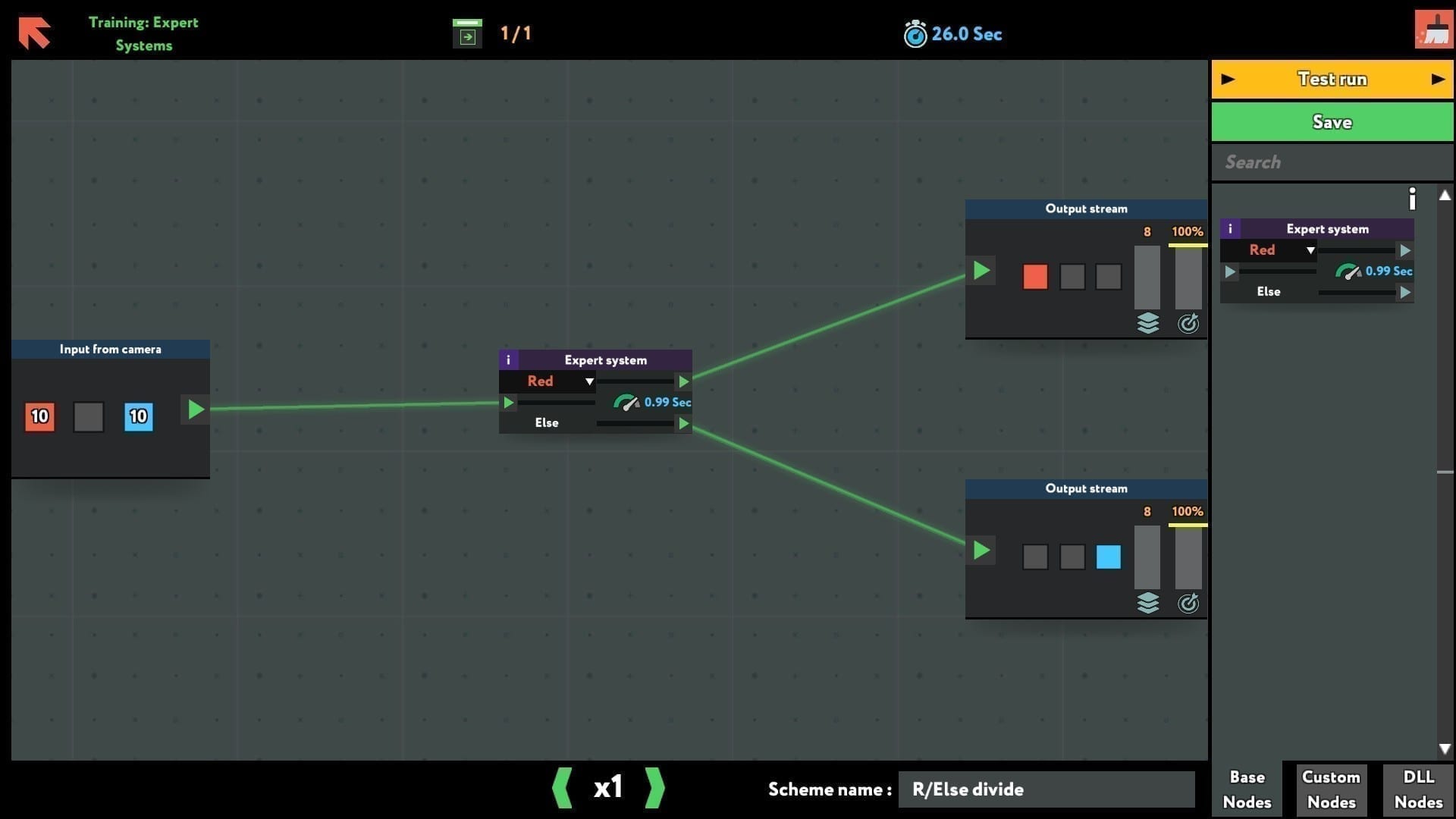The width and height of the screenshot is (1456, 819).
Task: Click the stopwatch timer icon
Action: click(x=915, y=34)
